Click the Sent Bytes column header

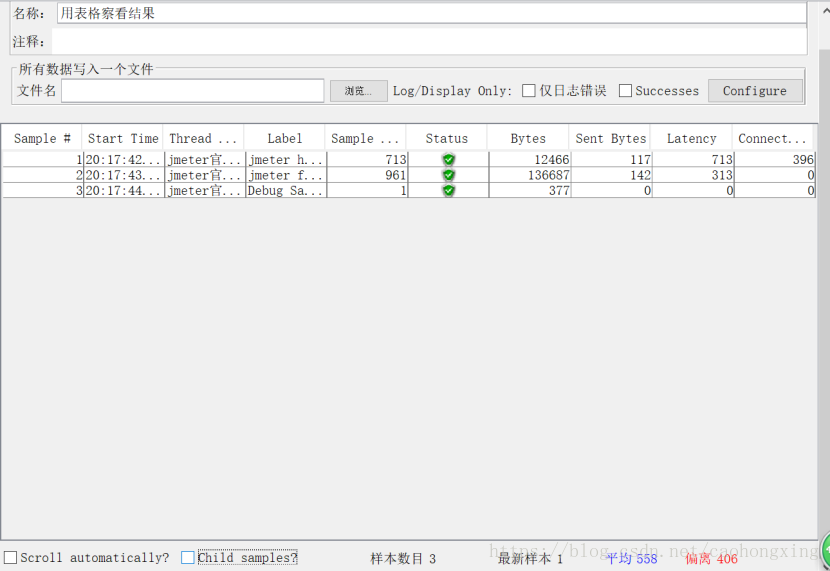click(x=610, y=138)
